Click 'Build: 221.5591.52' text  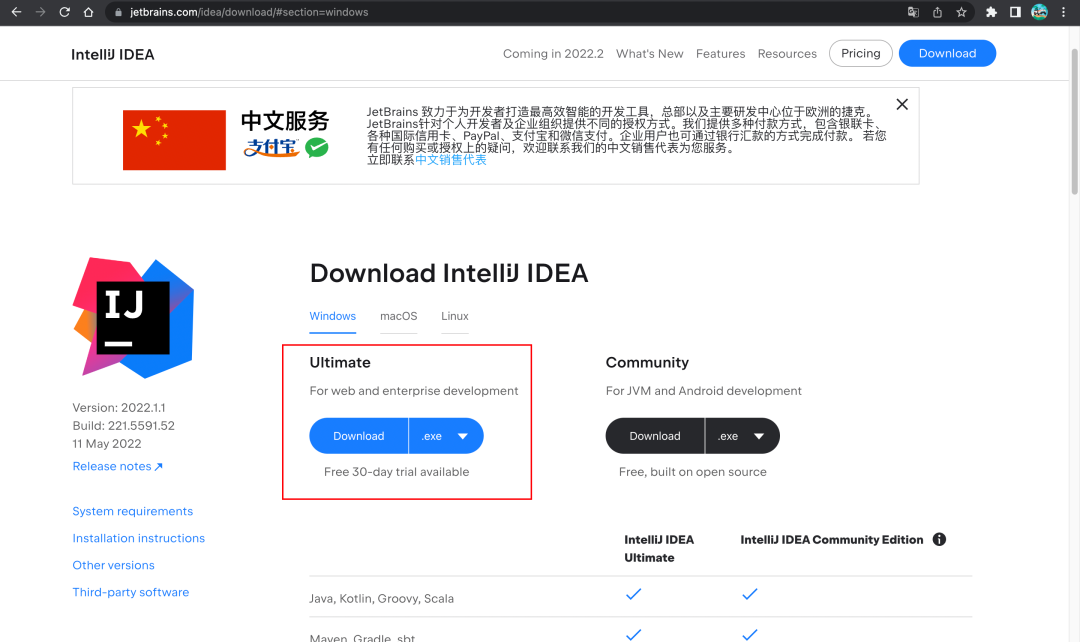(x=124, y=426)
